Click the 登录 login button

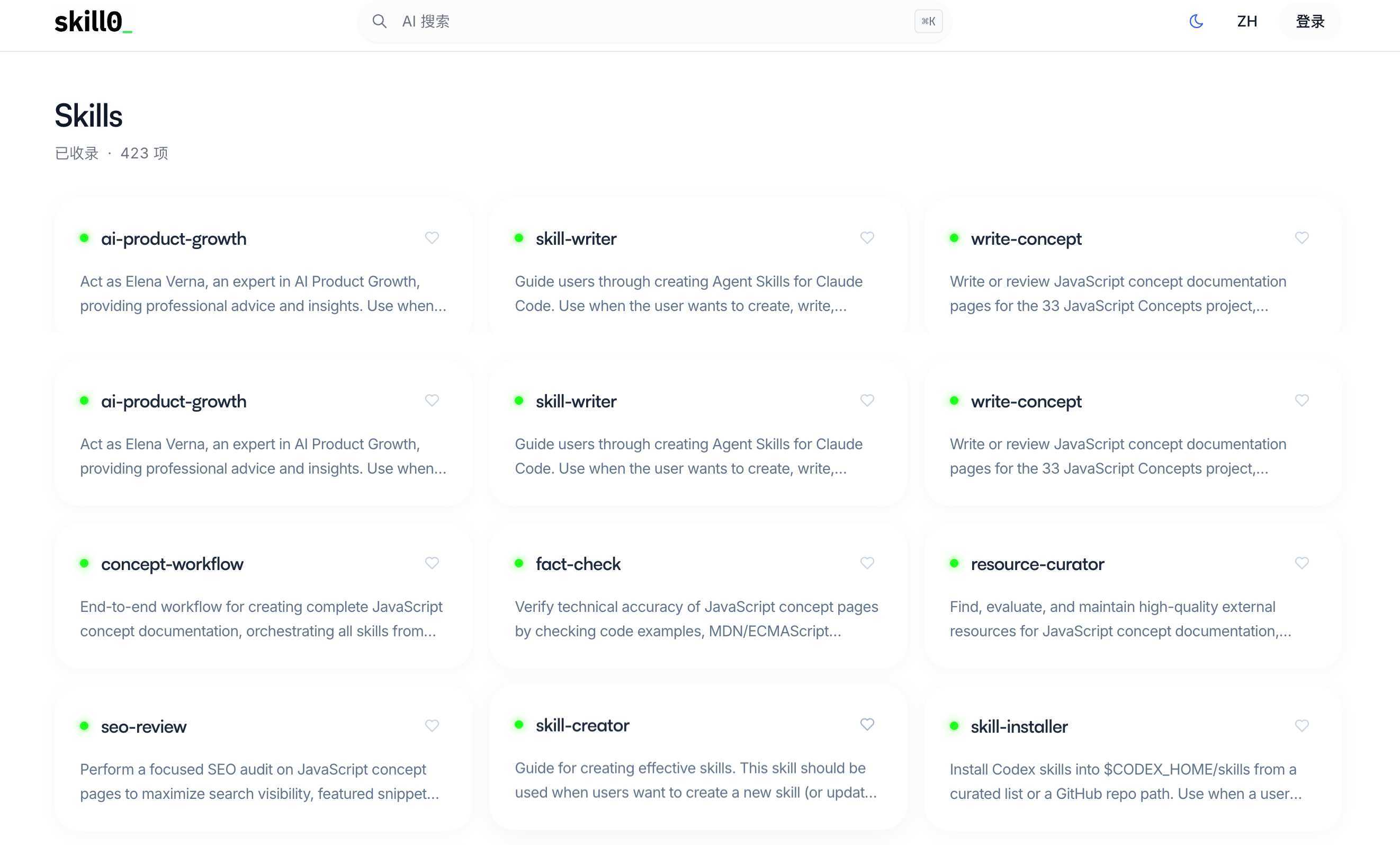pos(1309,22)
